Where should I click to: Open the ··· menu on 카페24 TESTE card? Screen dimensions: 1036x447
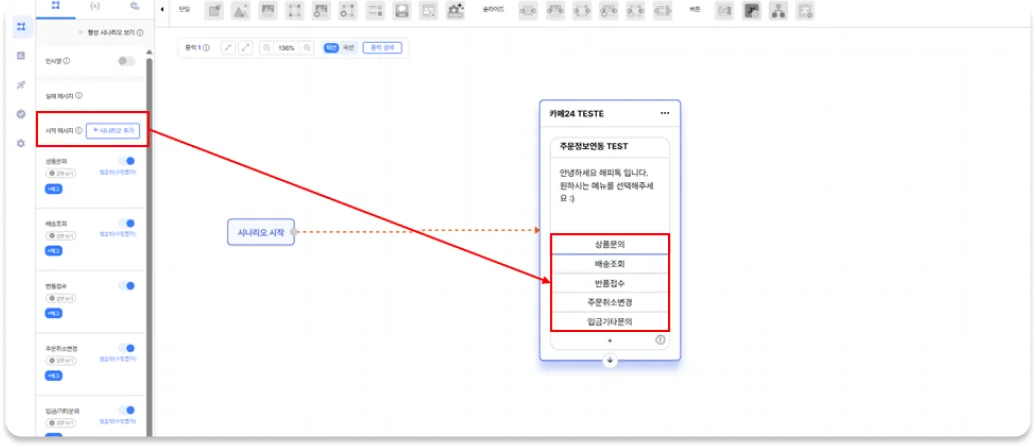point(665,113)
